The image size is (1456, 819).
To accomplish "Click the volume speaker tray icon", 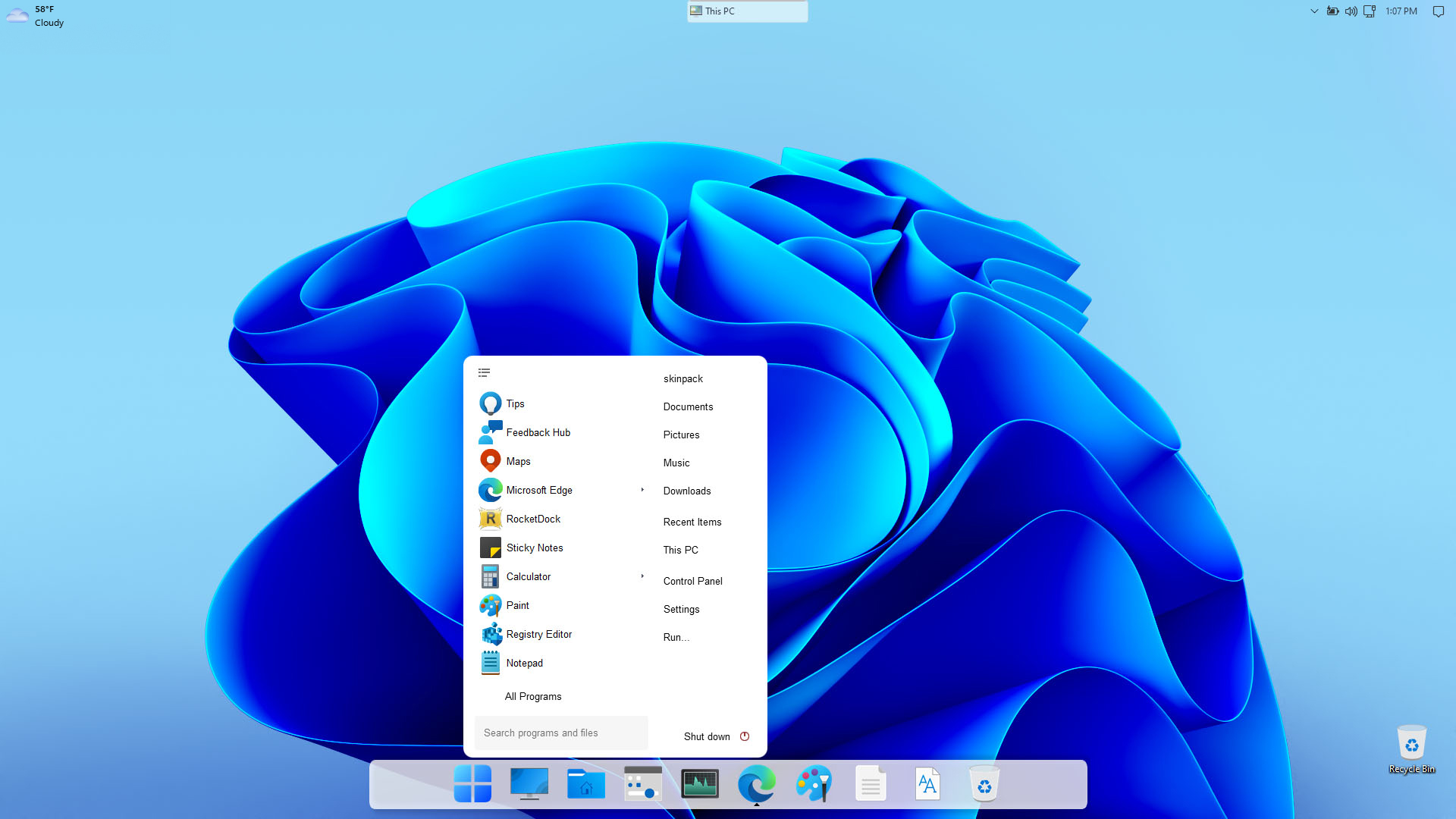I will pyautogui.click(x=1351, y=11).
